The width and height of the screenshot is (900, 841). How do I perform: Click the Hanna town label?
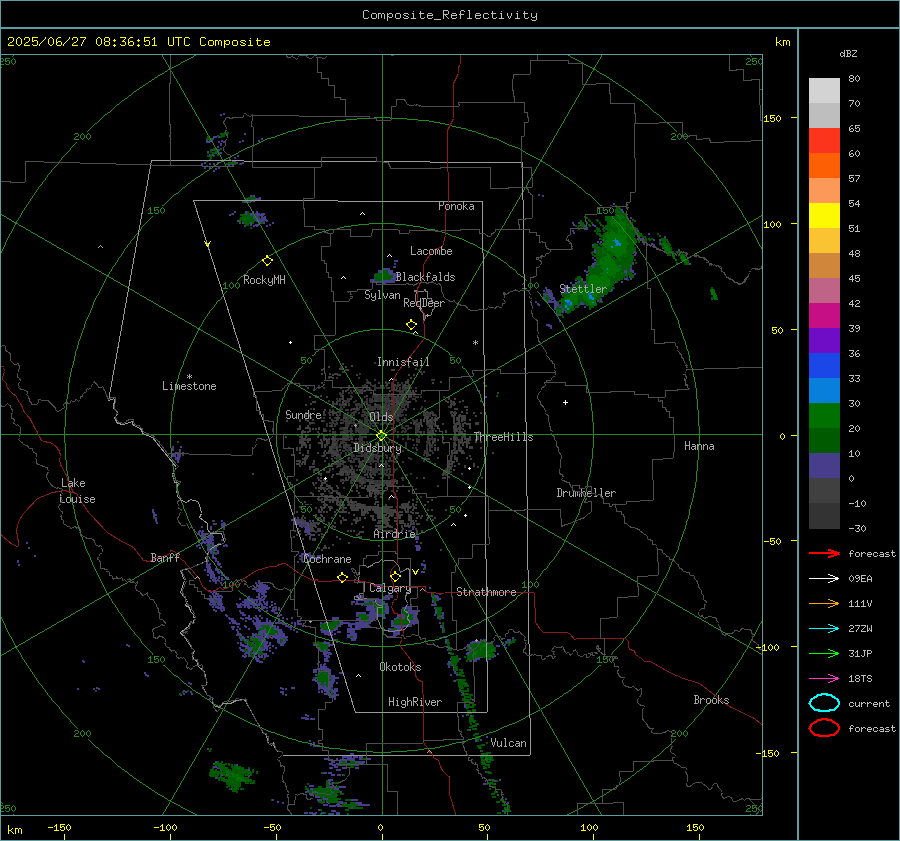(699, 446)
